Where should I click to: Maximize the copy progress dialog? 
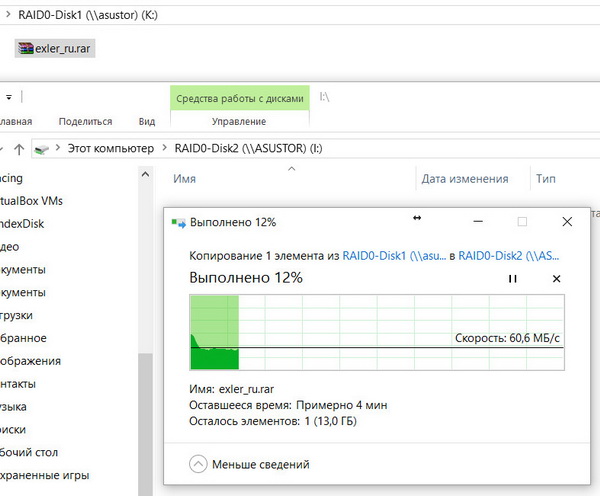522,222
